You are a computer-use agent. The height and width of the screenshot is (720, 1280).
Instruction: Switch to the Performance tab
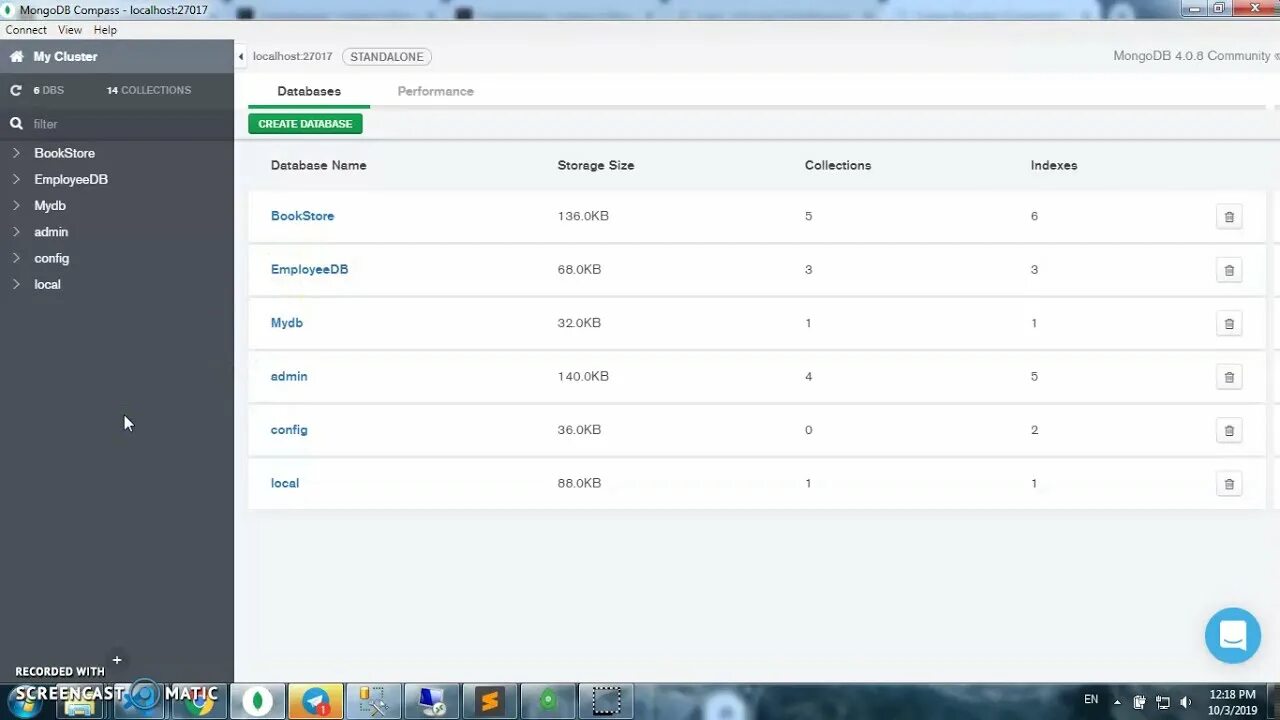[435, 91]
